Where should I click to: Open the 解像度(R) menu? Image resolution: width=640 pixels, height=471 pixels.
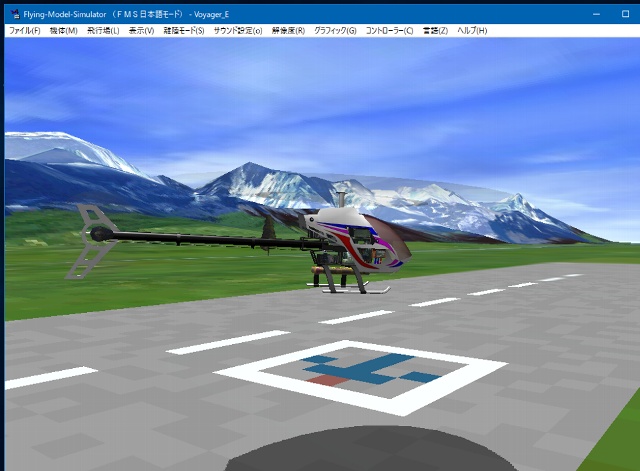point(288,31)
